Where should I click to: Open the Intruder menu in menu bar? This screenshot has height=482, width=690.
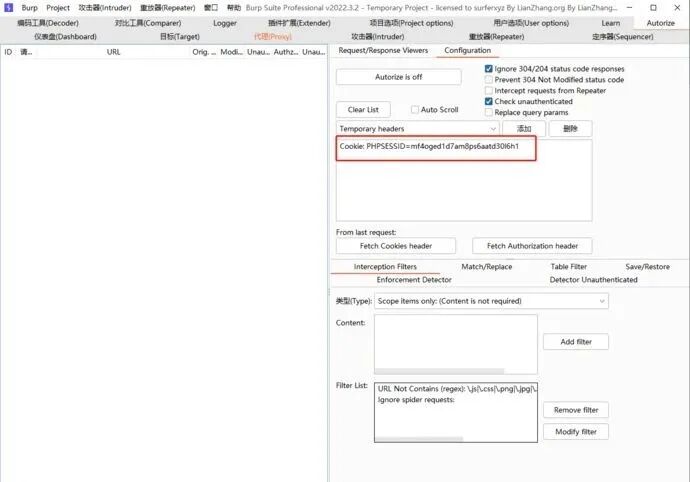coord(105,8)
